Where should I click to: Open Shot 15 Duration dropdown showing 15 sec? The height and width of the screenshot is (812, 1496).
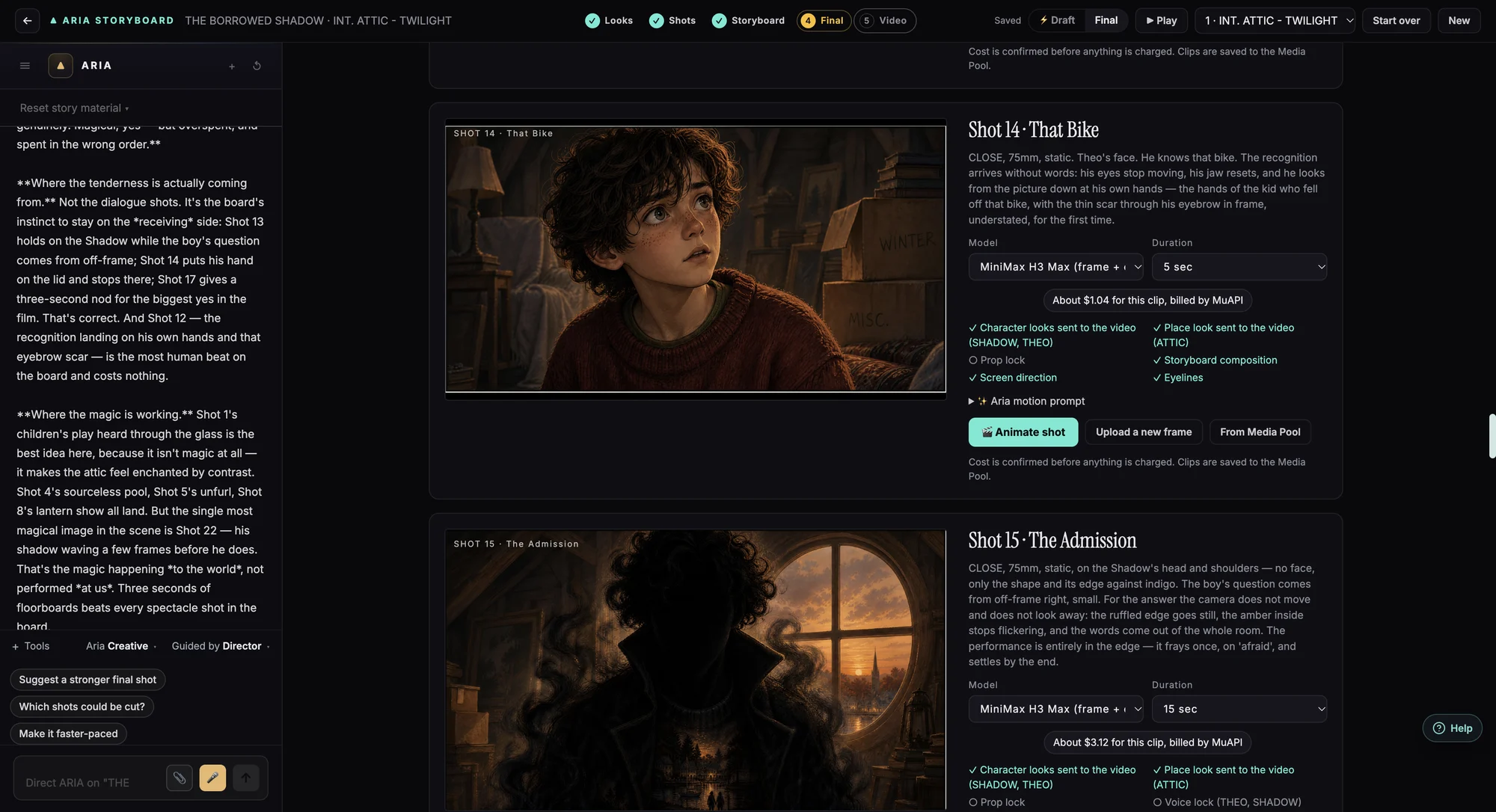[1239, 709]
